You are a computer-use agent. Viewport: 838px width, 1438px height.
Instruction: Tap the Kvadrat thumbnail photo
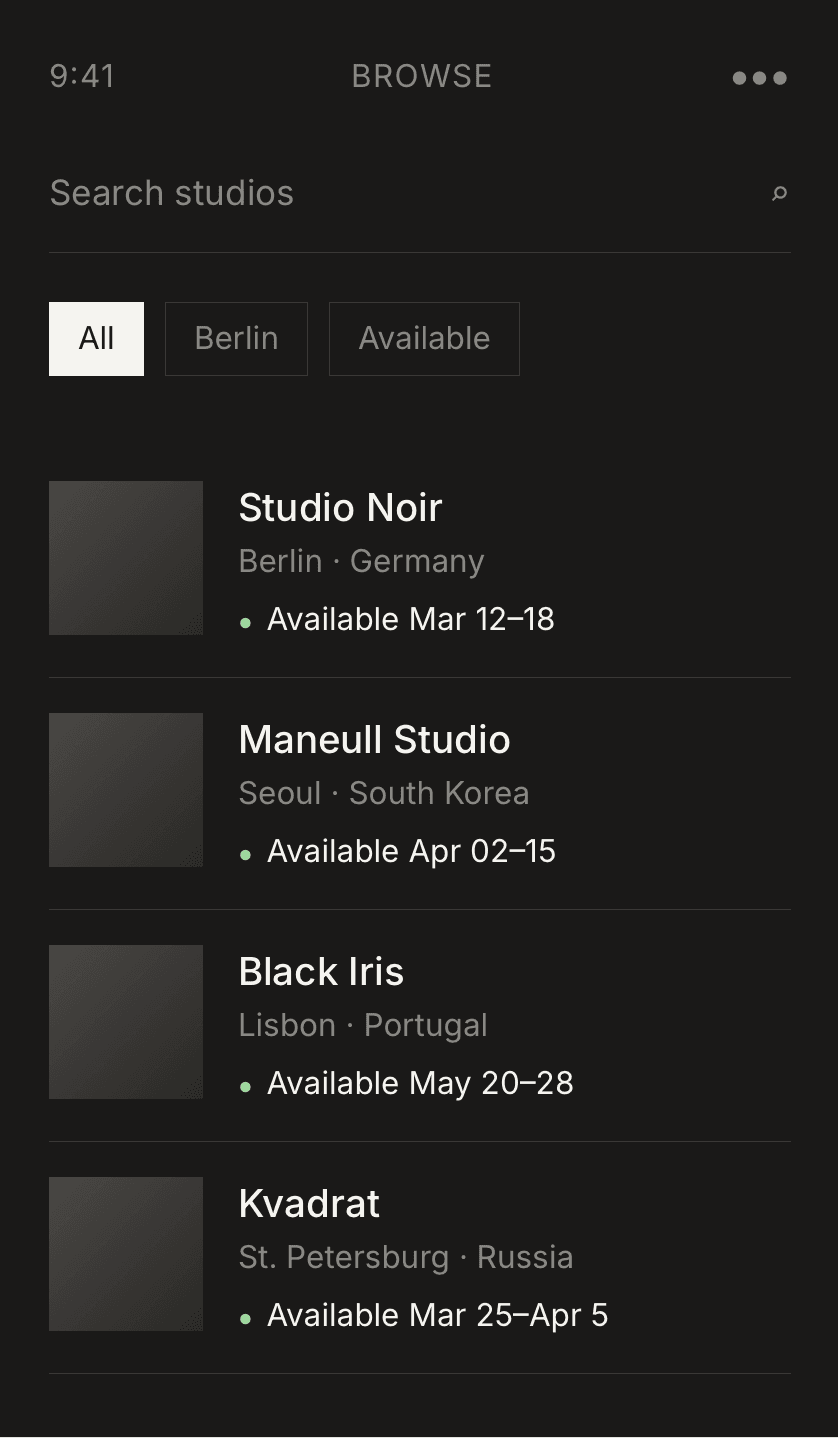coord(125,1254)
